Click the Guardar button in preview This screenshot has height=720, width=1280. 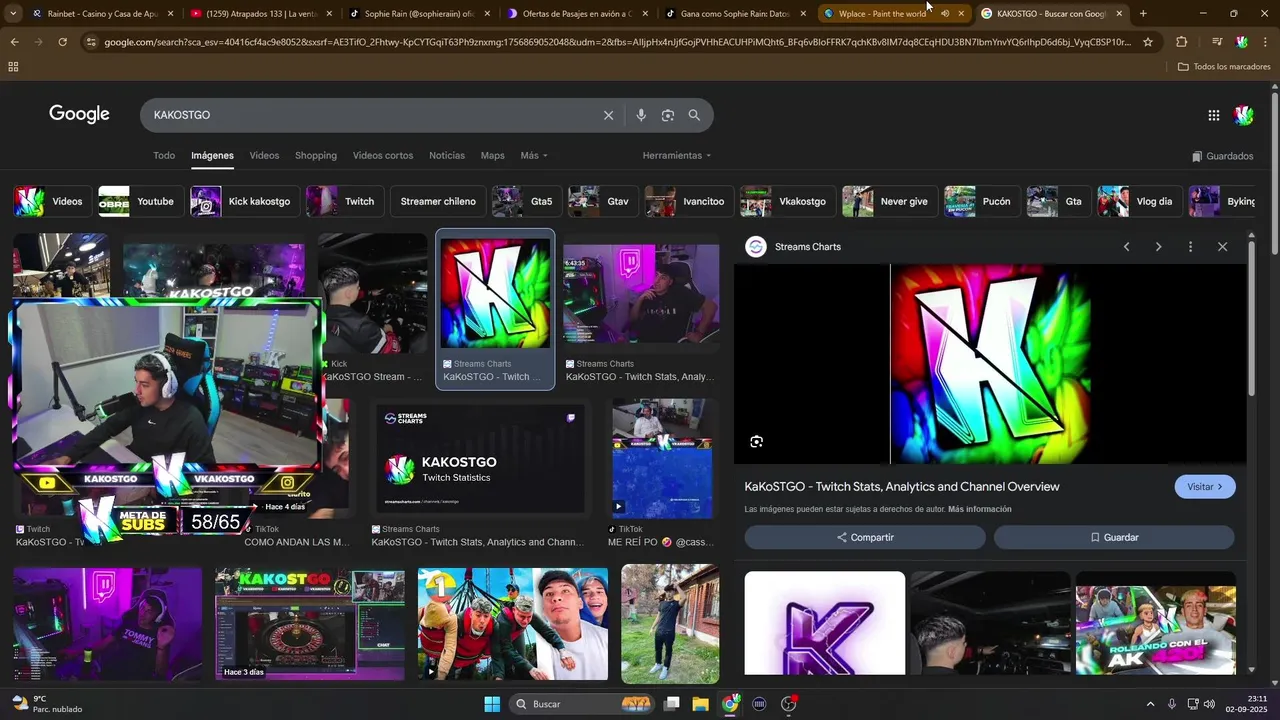1114,537
